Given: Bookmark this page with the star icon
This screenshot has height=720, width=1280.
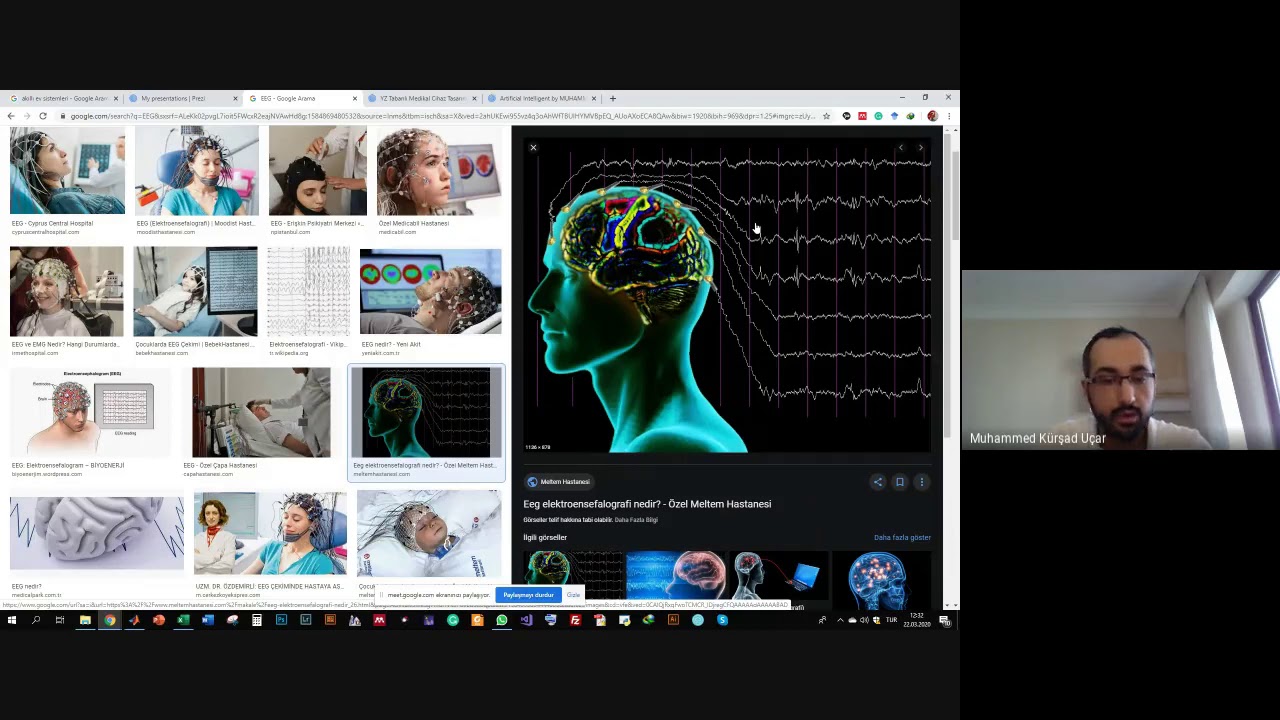Looking at the screenshot, I should 826,116.
